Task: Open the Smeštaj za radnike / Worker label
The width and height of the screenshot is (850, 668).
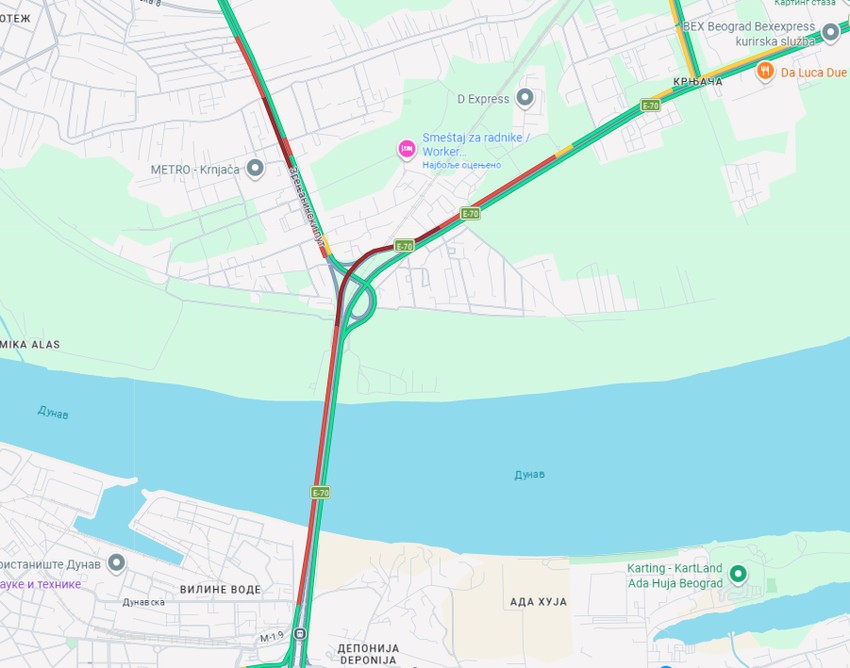Action: coord(475,144)
